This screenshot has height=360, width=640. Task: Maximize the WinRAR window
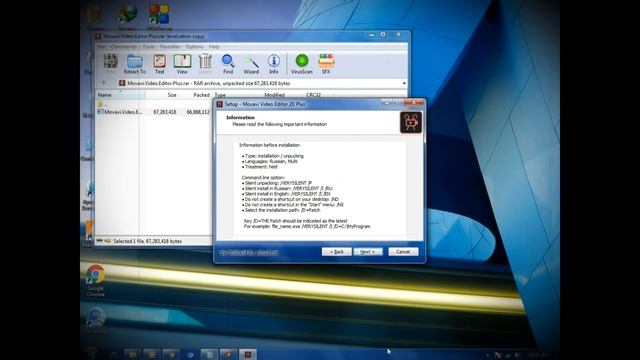pyautogui.click(x=383, y=36)
